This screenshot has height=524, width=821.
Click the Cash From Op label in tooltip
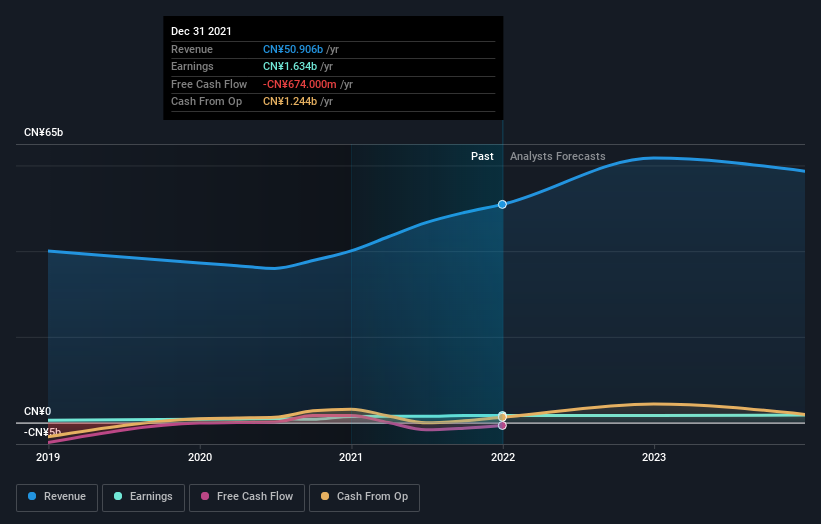(x=206, y=102)
